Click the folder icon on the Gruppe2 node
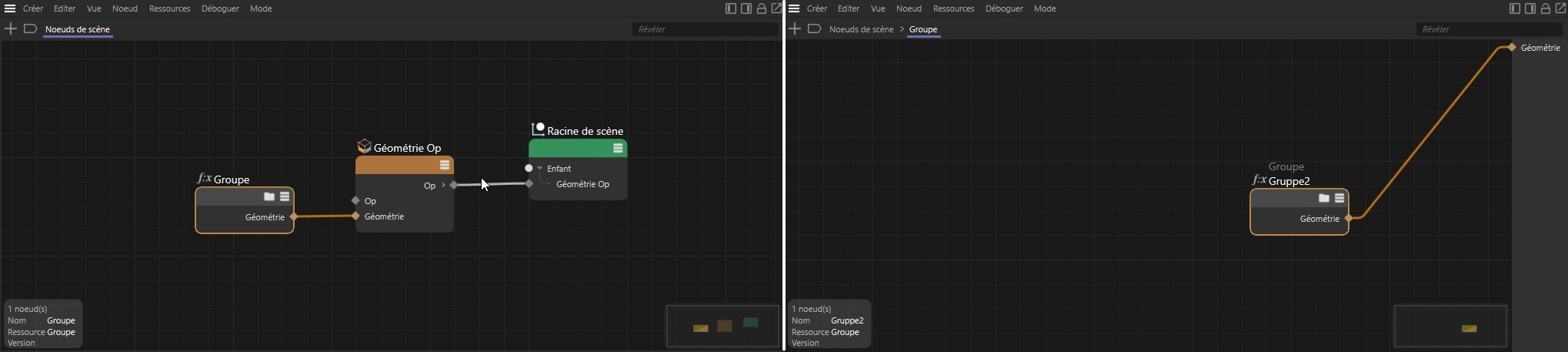This screenshot has width=1568, height=352. (x=1324, y=198)
